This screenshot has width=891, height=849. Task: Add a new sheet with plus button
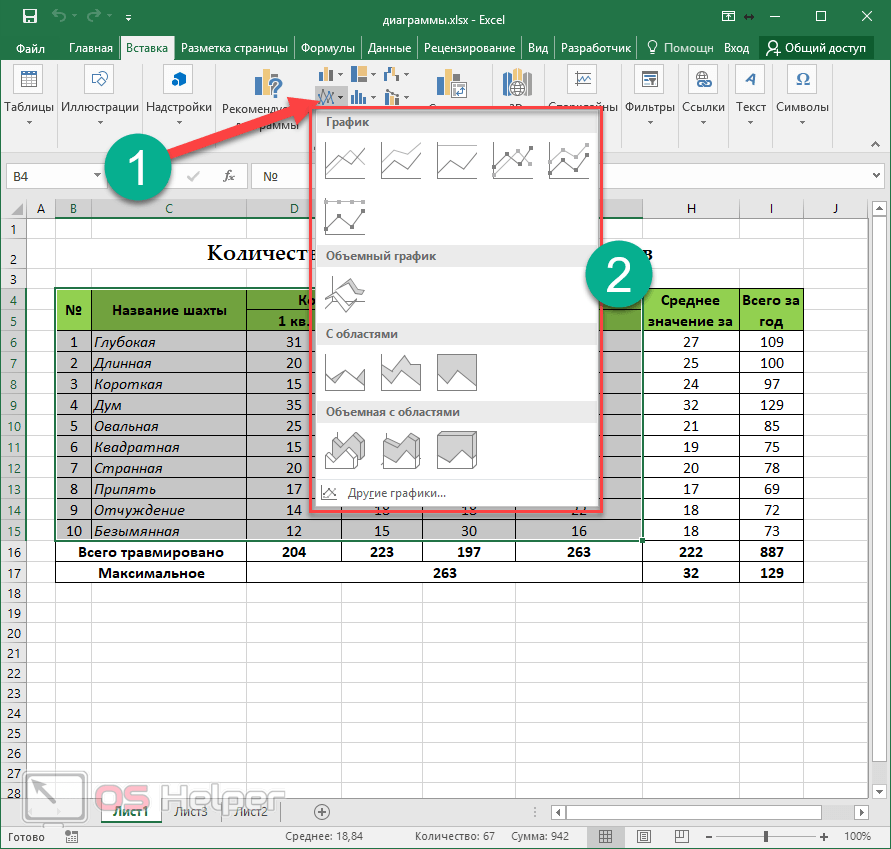pos(322,811)
